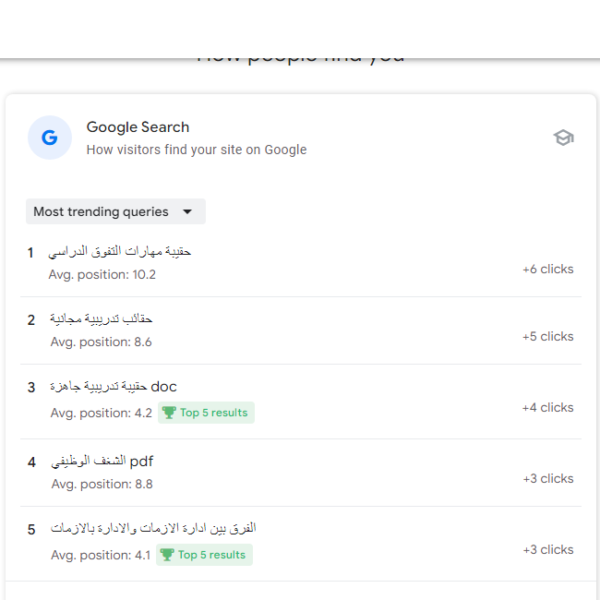Click the rank number 1 entry
This screenshot has height=600, width=600.
pyautogui.click(x=31, y=253)
